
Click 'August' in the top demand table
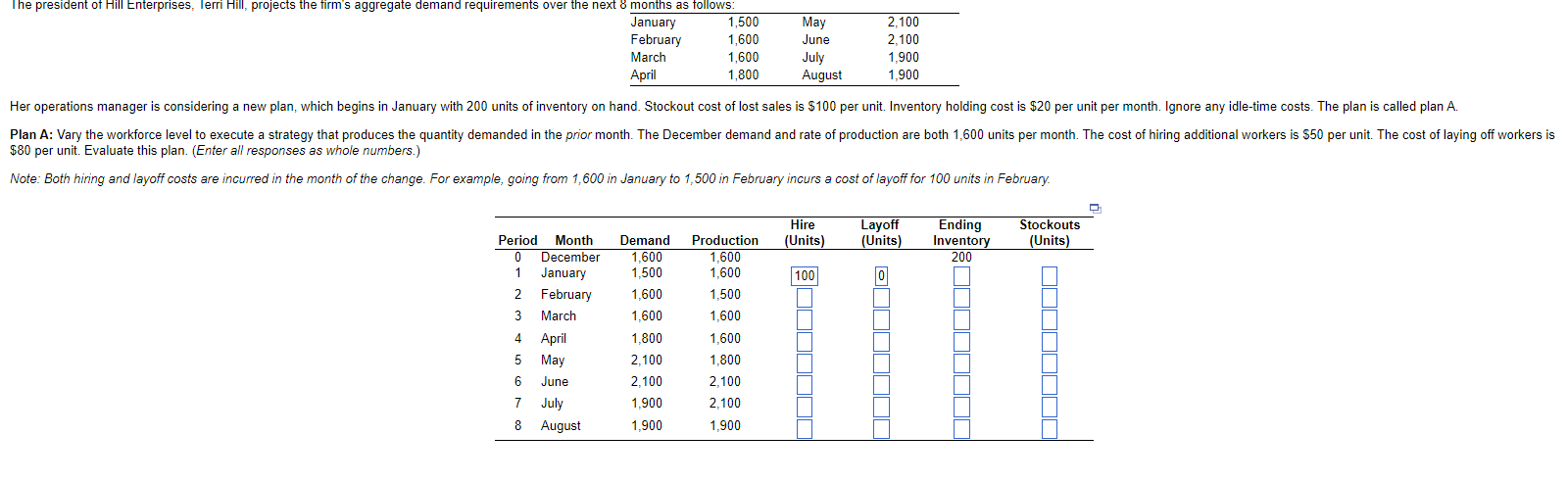click(821, 74)
